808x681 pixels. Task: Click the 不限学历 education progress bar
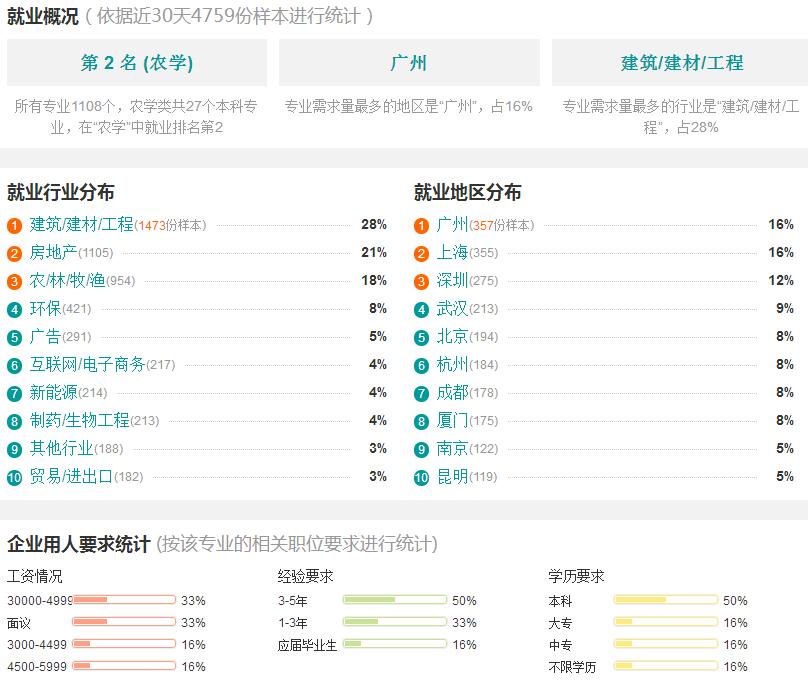666,666
